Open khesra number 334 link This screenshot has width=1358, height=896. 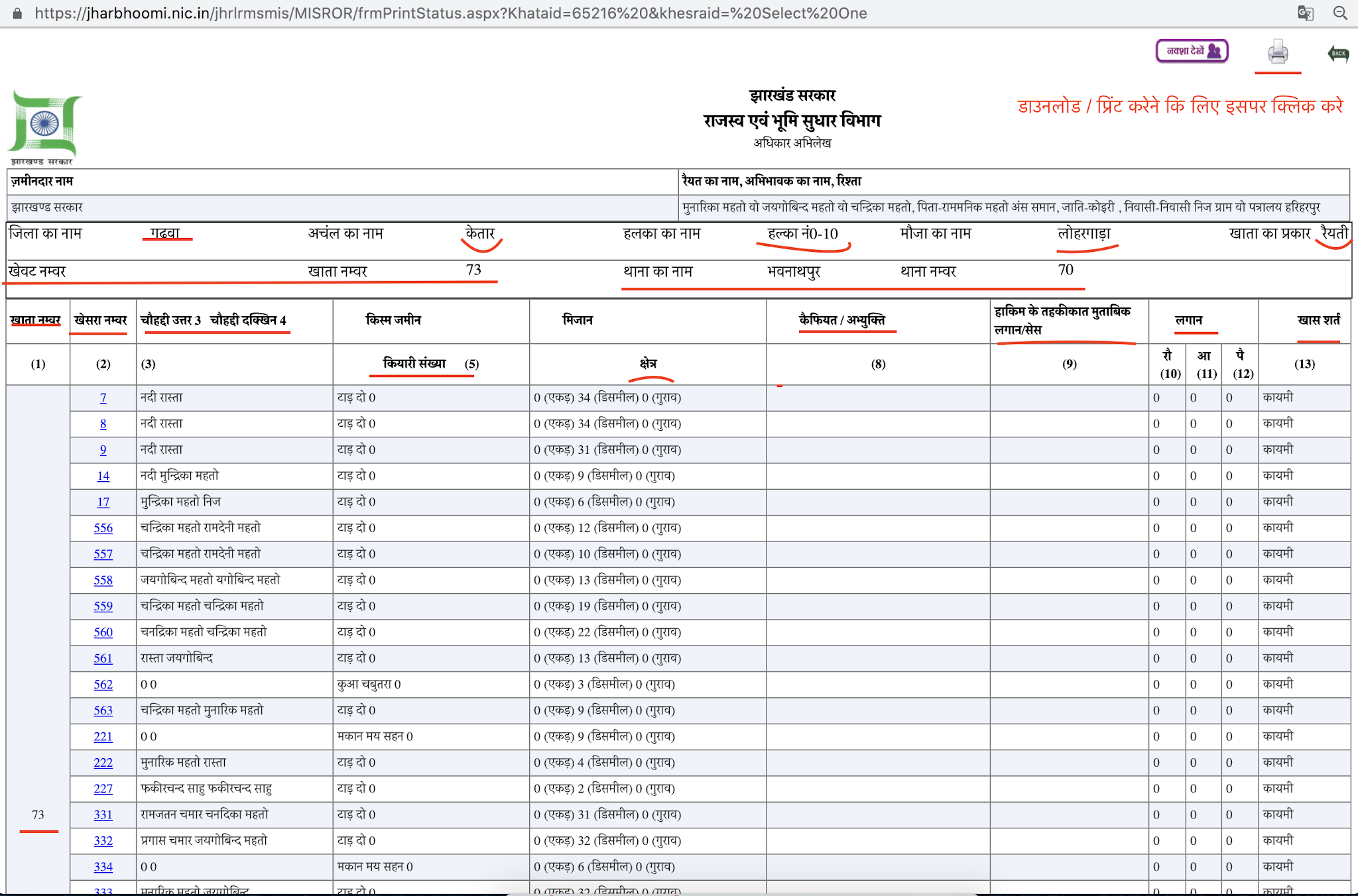point(103,867)
